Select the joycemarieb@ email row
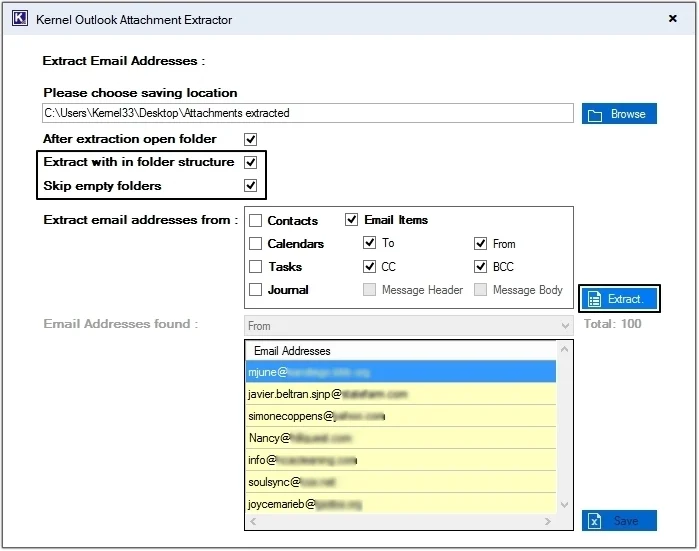 click(x=401, y=504)
